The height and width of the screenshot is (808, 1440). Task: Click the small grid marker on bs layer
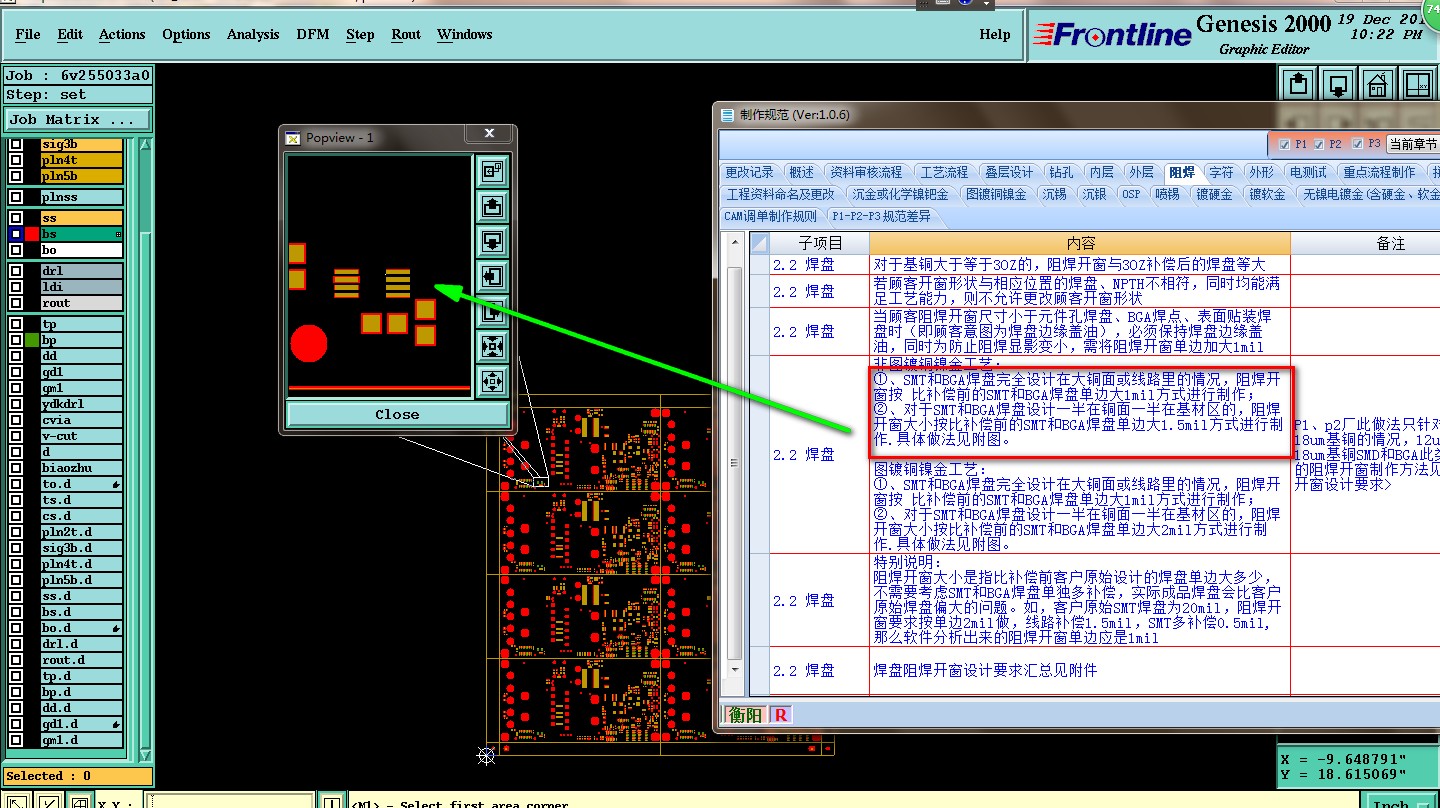tap(119, 234)
